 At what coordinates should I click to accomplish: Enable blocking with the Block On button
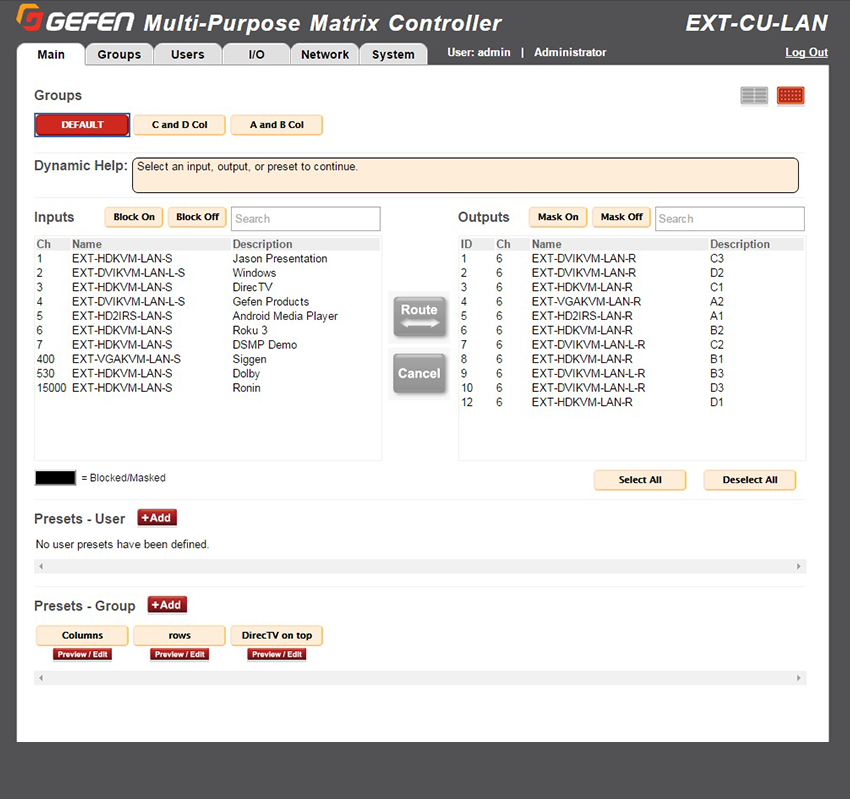coord(133,217)
